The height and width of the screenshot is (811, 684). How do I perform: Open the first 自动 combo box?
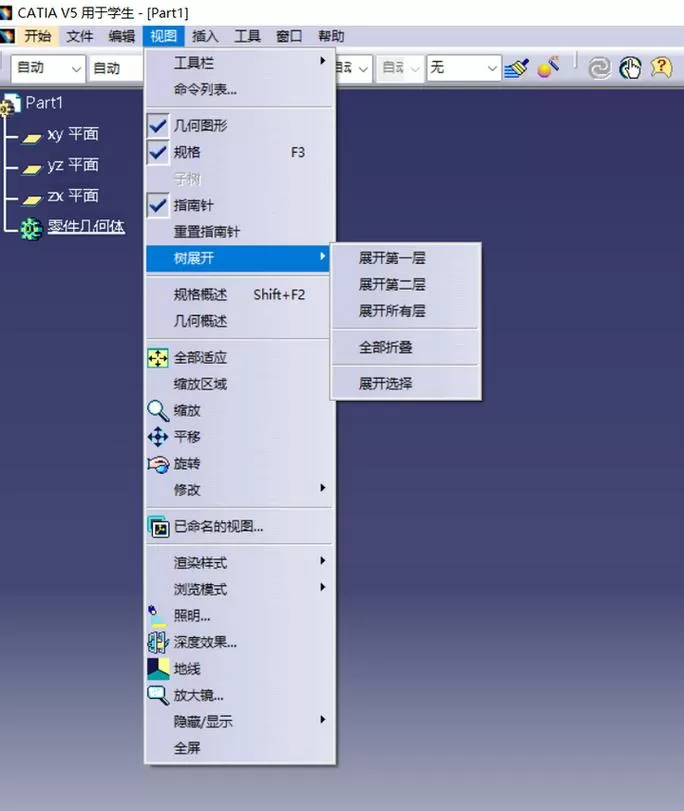(48, 68)
